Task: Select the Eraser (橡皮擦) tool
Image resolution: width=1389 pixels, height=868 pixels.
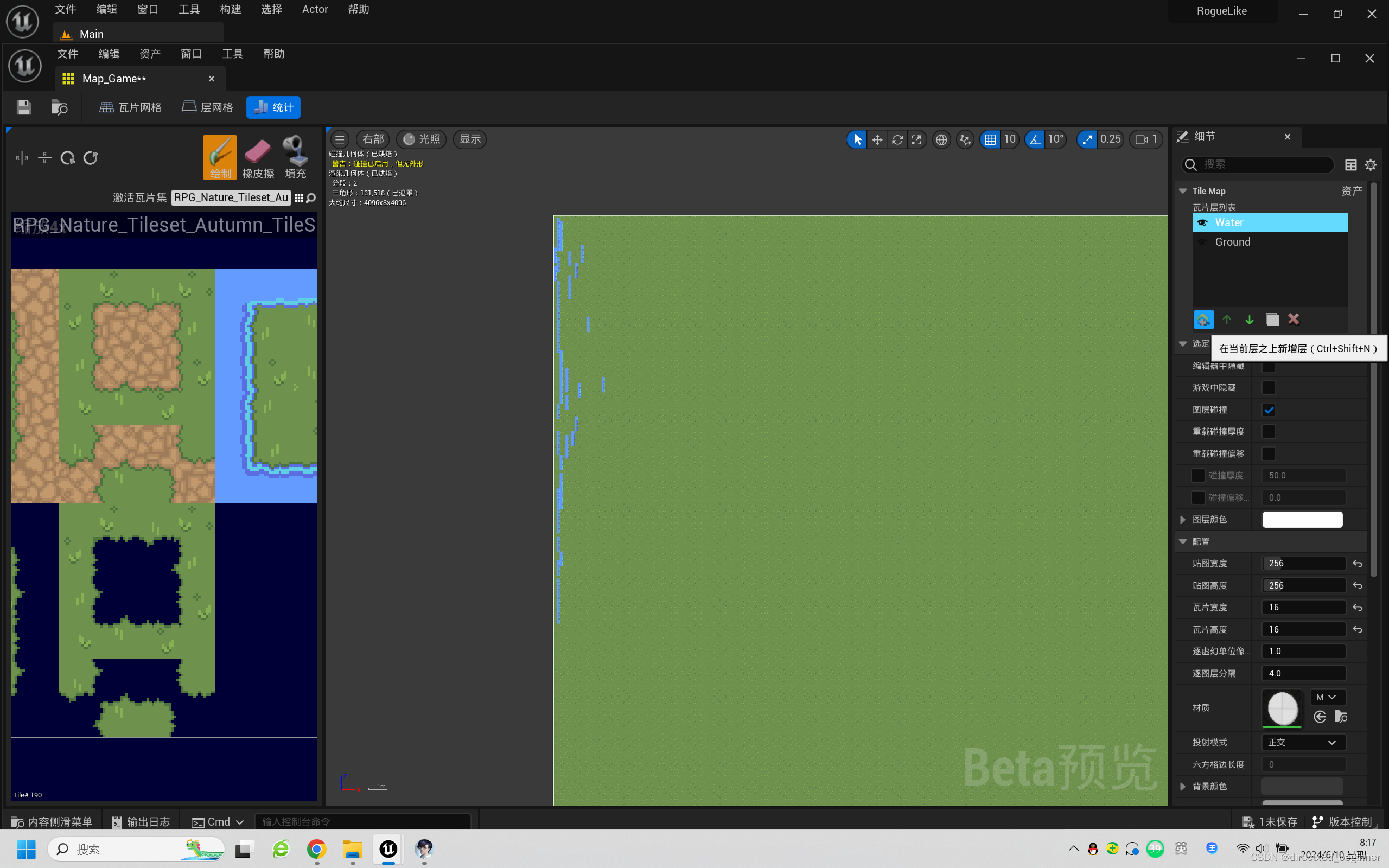Action: (x=258, y=157)
